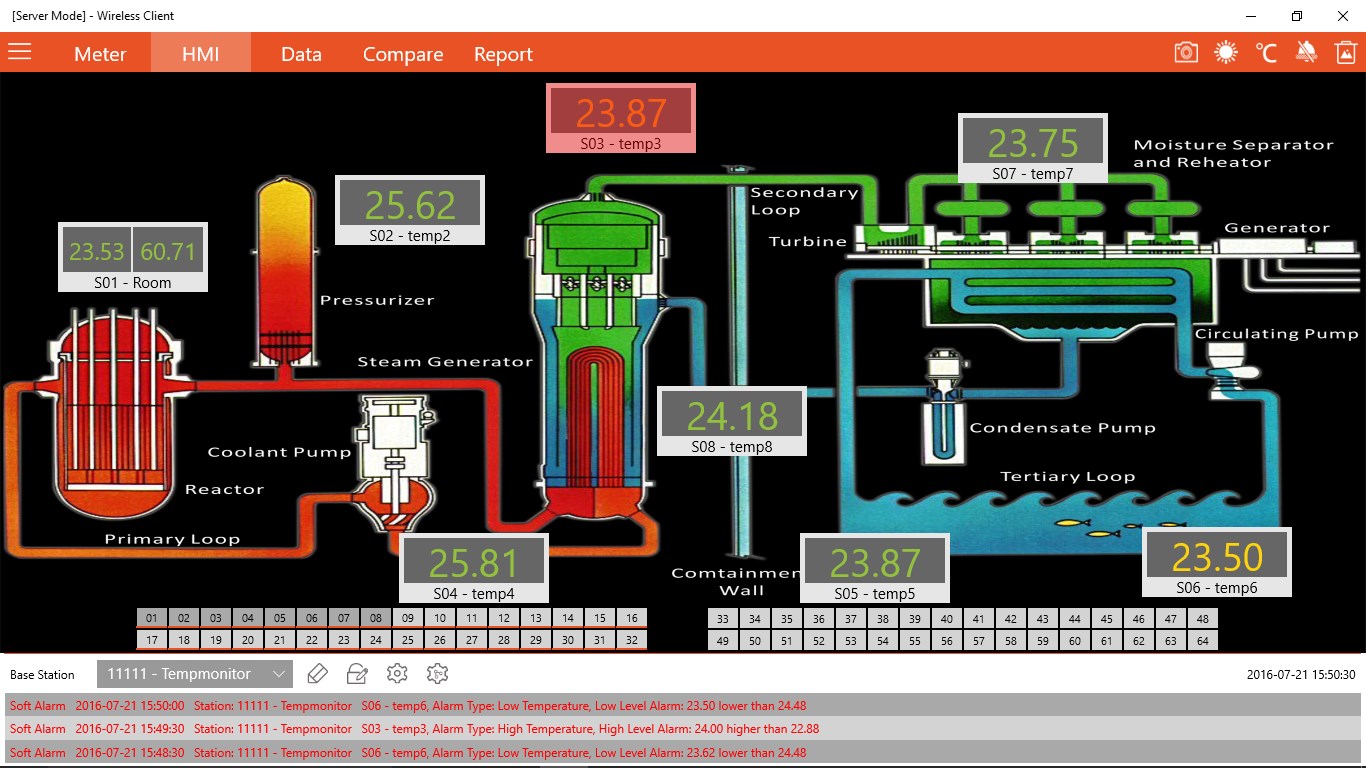Switch to Meter tab
This screenshot has height=768, width=1366.
pos(100,54)
